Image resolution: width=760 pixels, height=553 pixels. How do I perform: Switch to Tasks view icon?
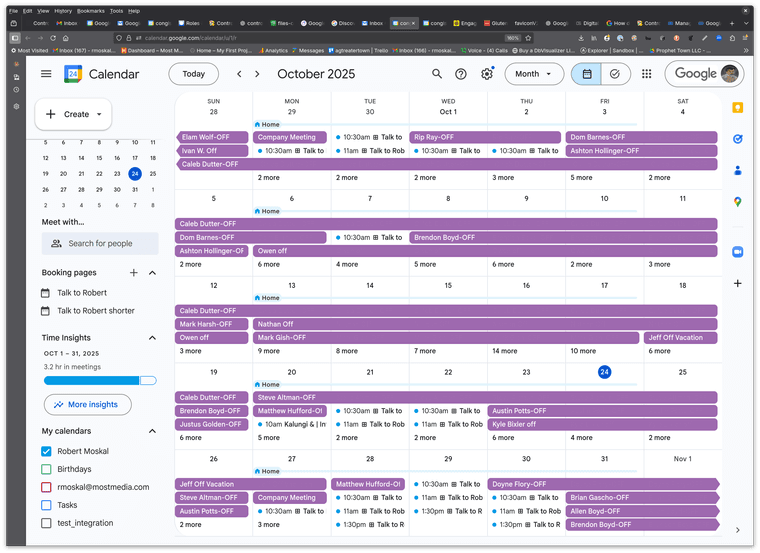click(614, 74)
